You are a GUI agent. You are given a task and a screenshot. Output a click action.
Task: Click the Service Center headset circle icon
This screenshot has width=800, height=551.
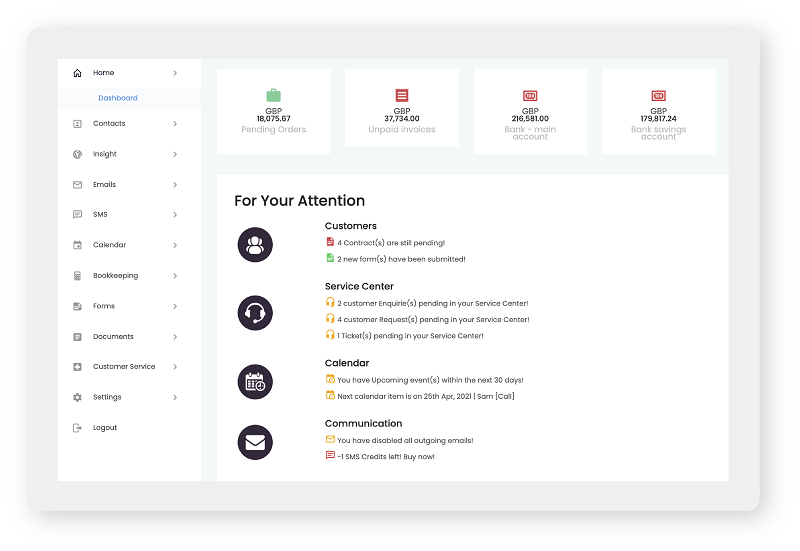coord(255,312)
